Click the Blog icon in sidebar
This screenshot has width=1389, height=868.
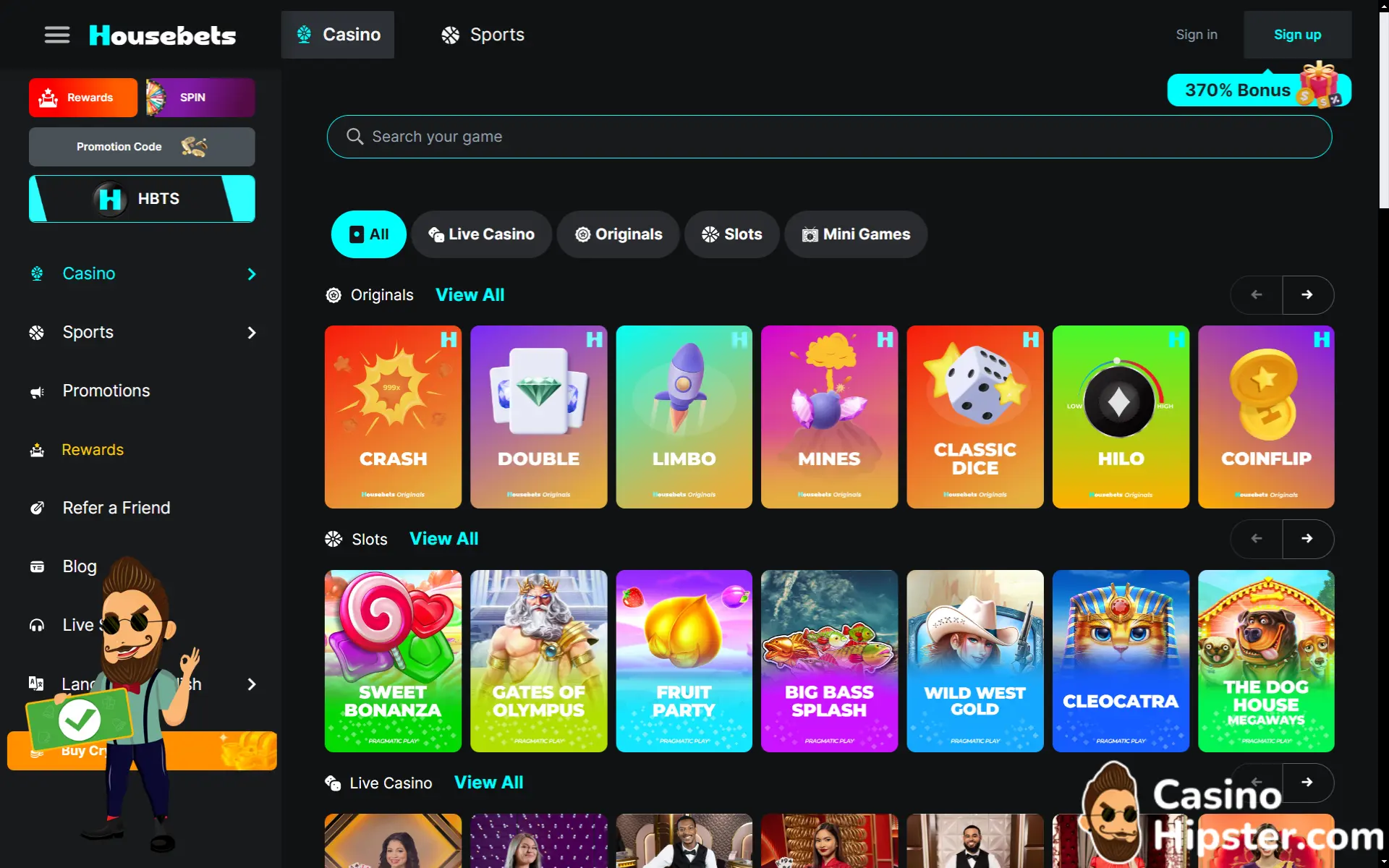tap(37, 566)
